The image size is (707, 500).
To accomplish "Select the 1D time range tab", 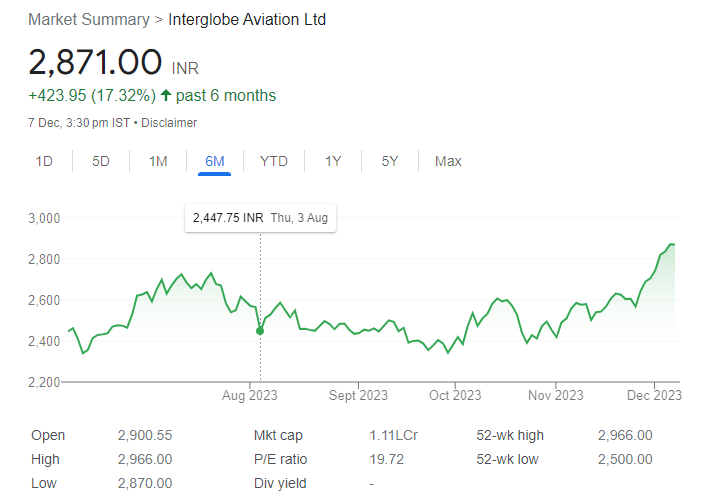I will click(x=44, y=161).
